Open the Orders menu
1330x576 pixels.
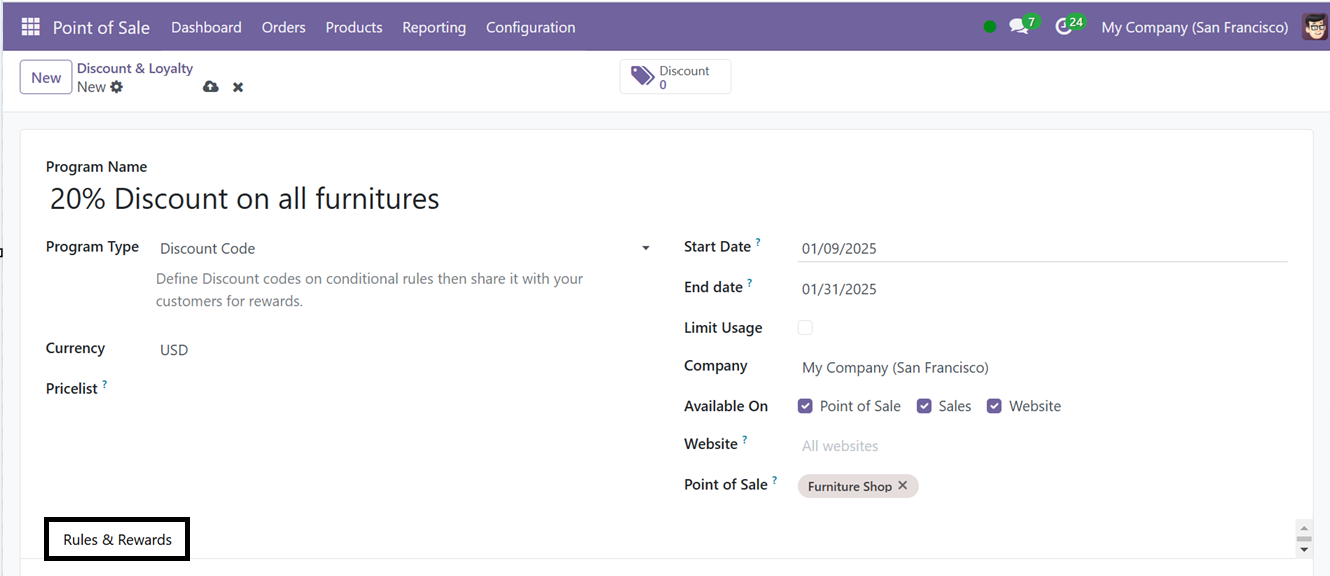tap(284, 27)
